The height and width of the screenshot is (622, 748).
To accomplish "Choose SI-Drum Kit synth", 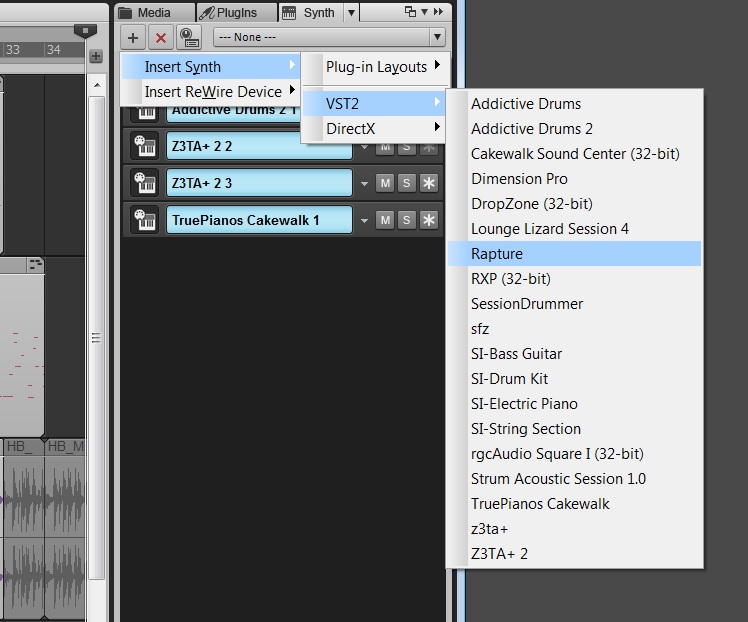I will 574,379.
